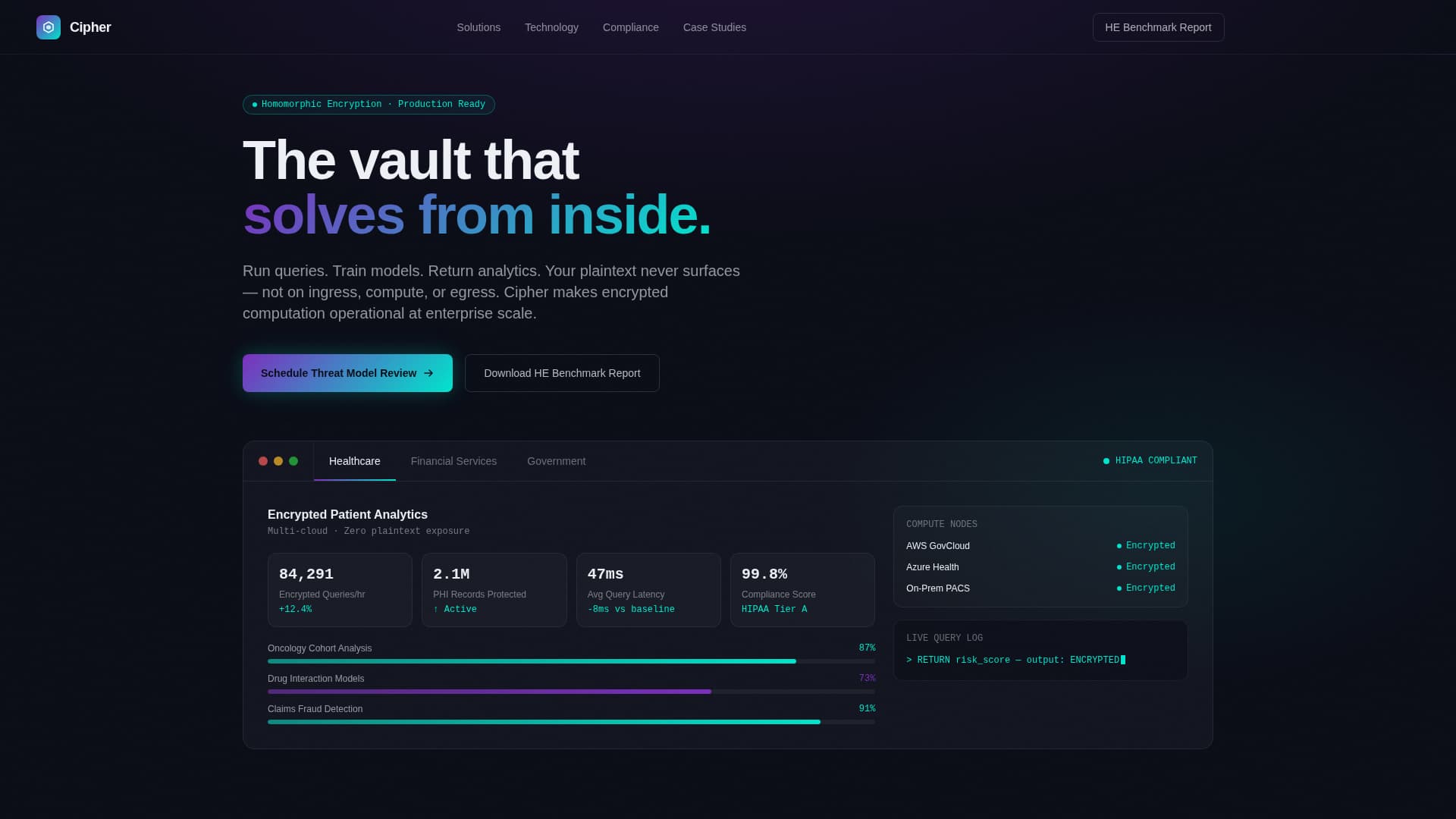Click the HIPAA COMPLIANT status indicator dot
This screenshot has height=819, width=1456.
[x=1105, y=460]
